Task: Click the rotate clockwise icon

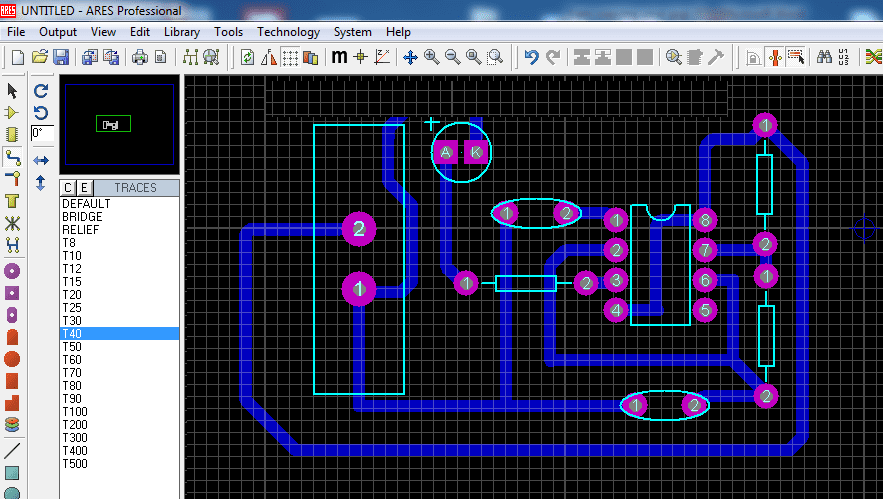Action: [41, 92]
